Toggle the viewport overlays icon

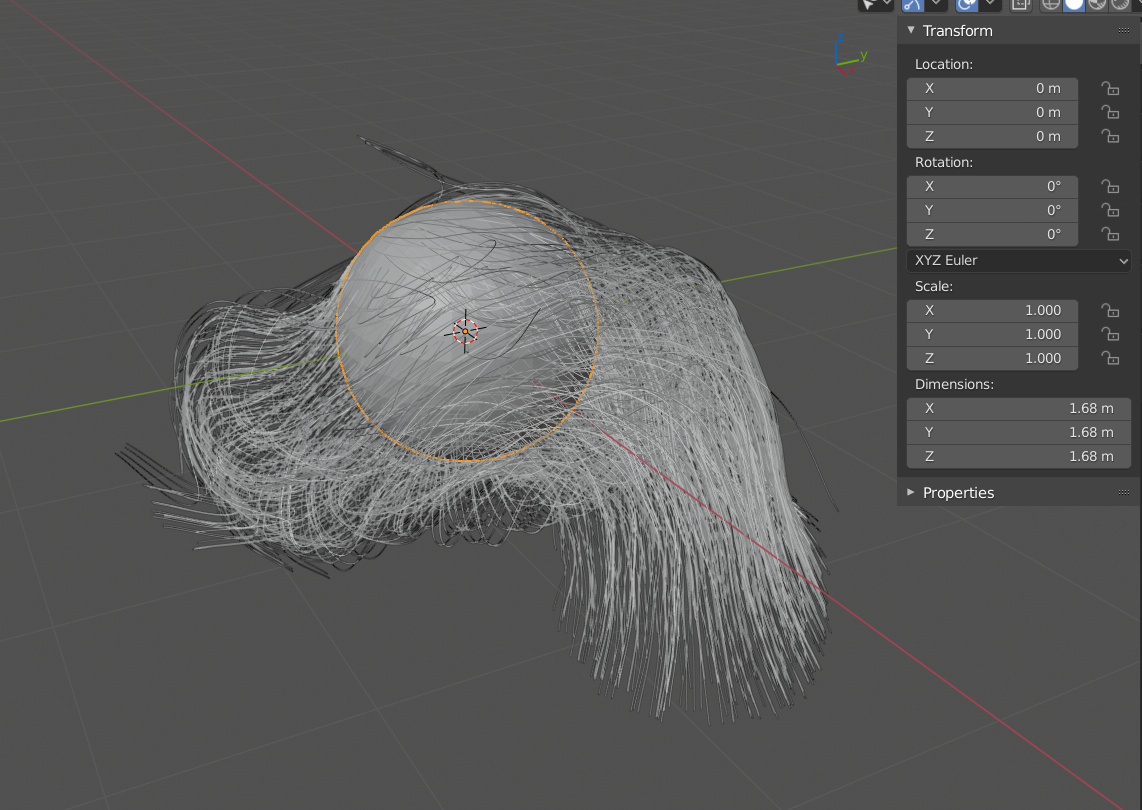pyautogui.click(x=966, y=5)
